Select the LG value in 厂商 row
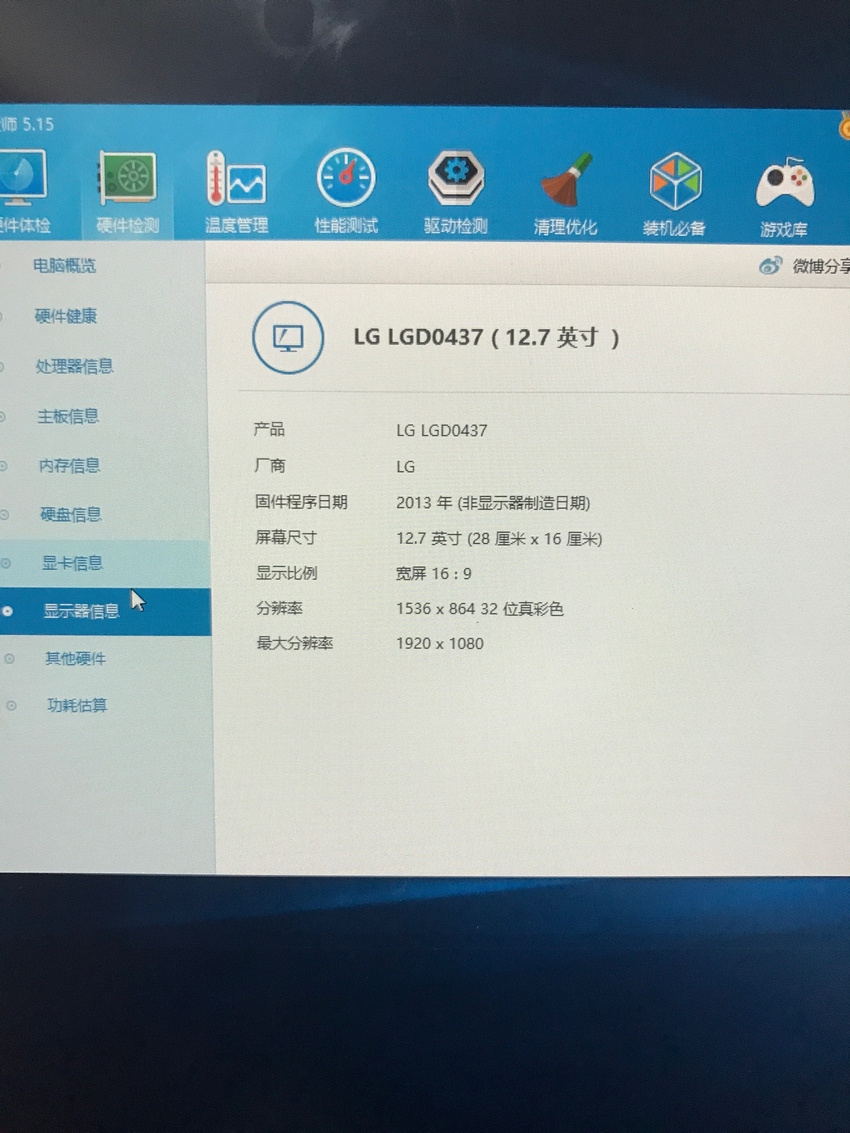 point(405,467)
